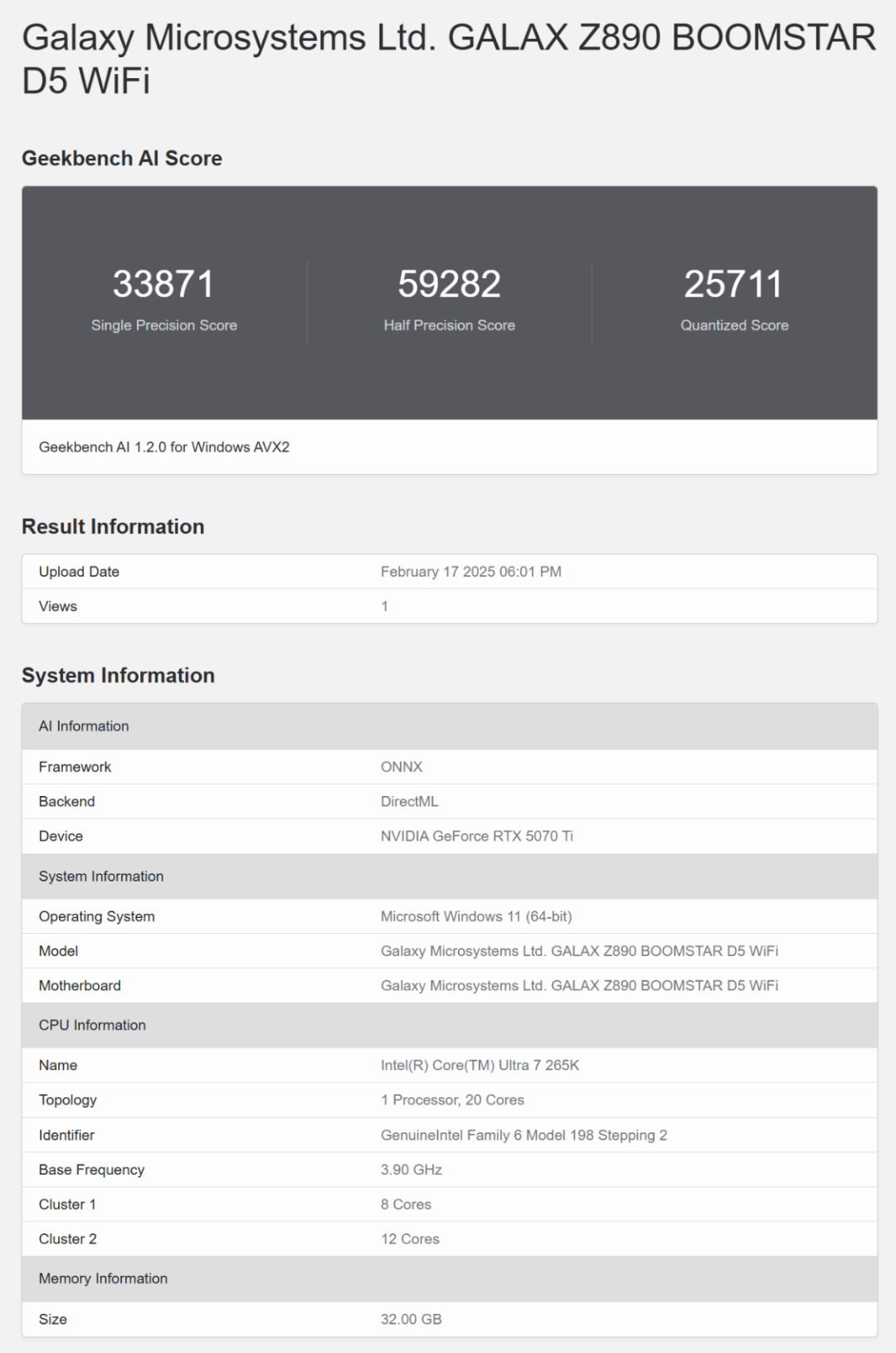This screenshot has width=896, height=1353.
Task: Click the 3.90 GHz value
Action: coord(411,1170)
